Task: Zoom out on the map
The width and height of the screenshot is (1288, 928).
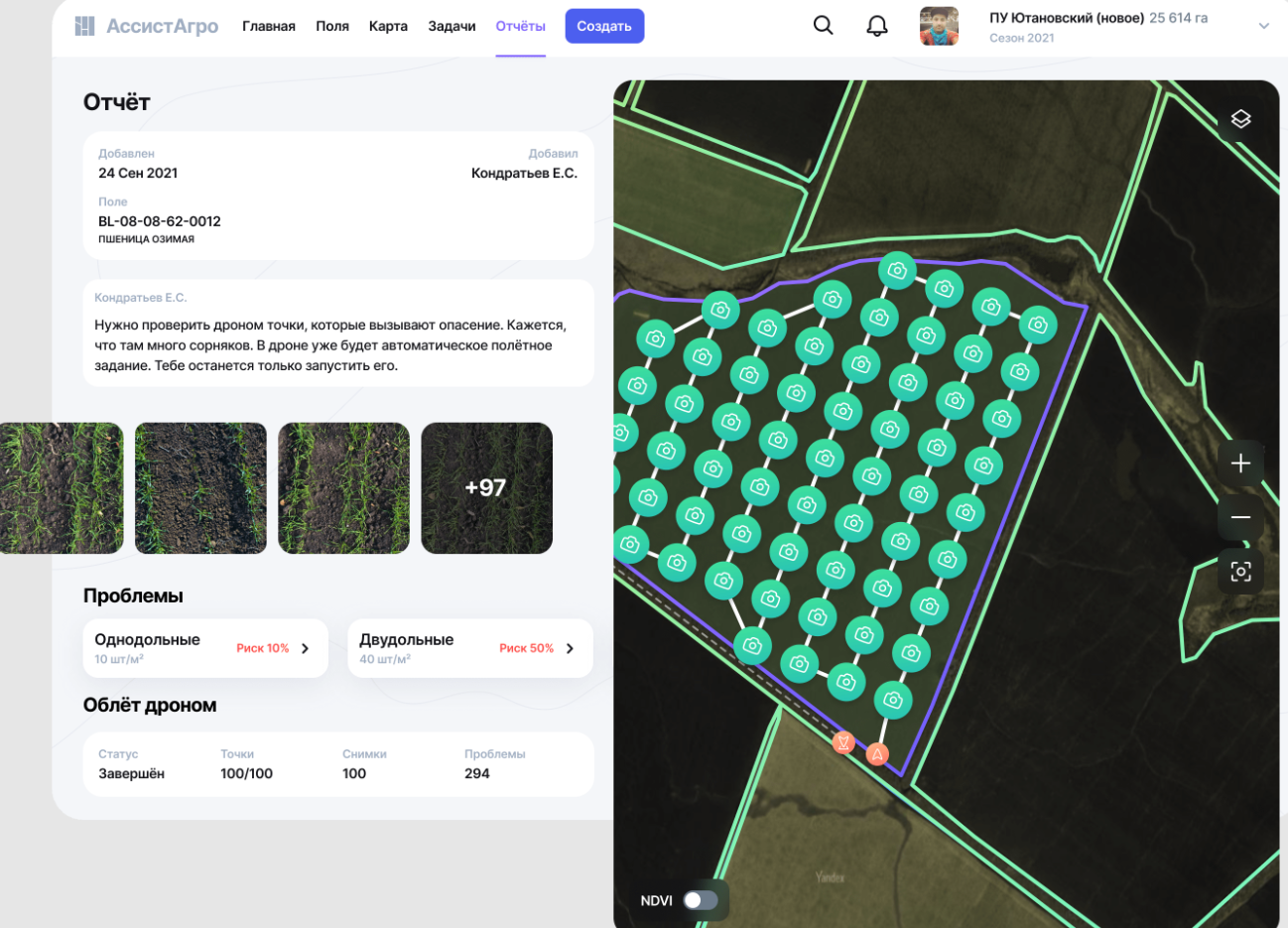Action: (1240, 517)
